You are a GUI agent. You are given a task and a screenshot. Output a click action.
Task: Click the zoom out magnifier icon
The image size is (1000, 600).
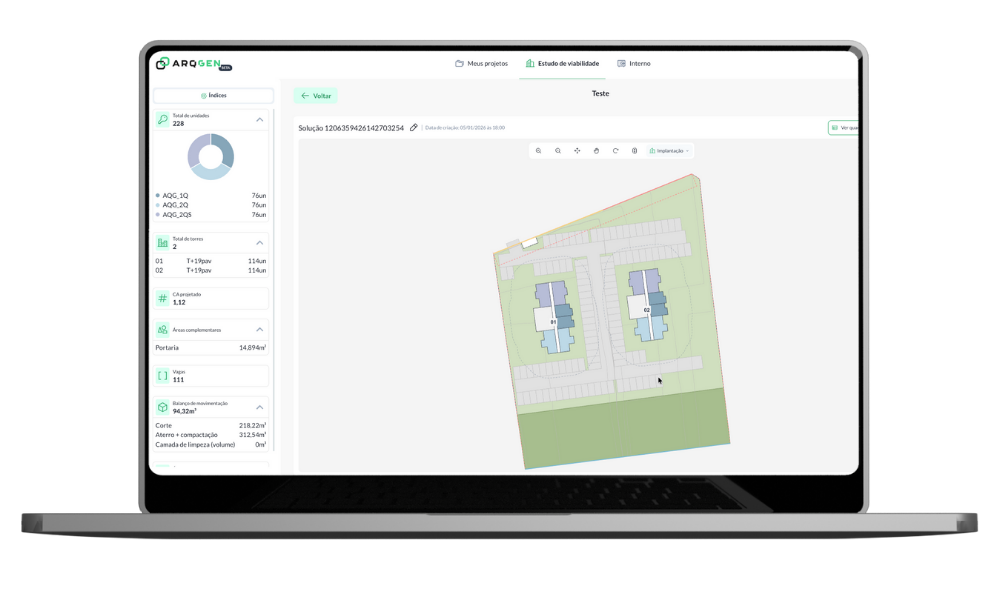(x=558, y=150)
